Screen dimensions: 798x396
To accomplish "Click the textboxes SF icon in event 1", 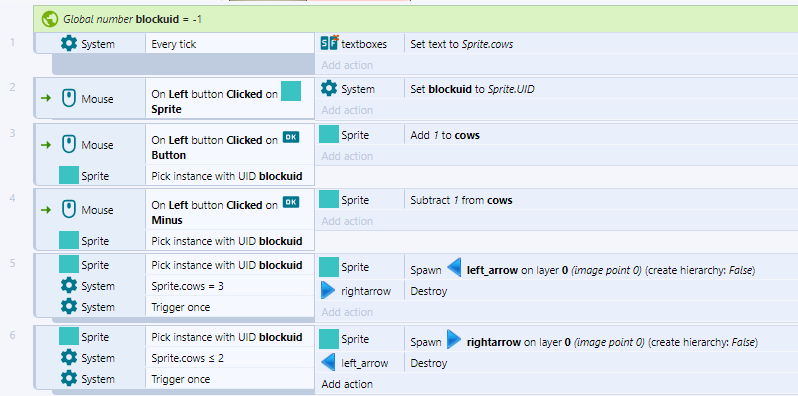I will [329, 44].
